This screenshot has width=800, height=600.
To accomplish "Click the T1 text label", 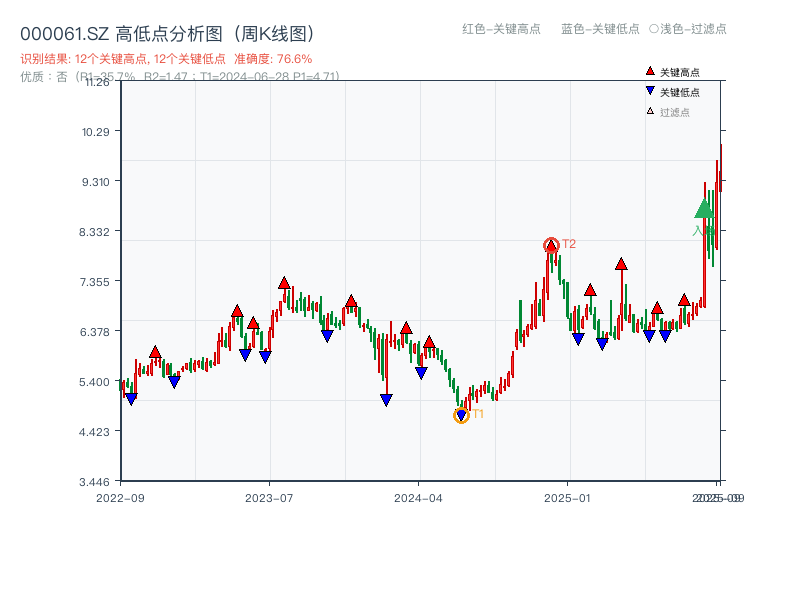I will click(x=478, y=414).
